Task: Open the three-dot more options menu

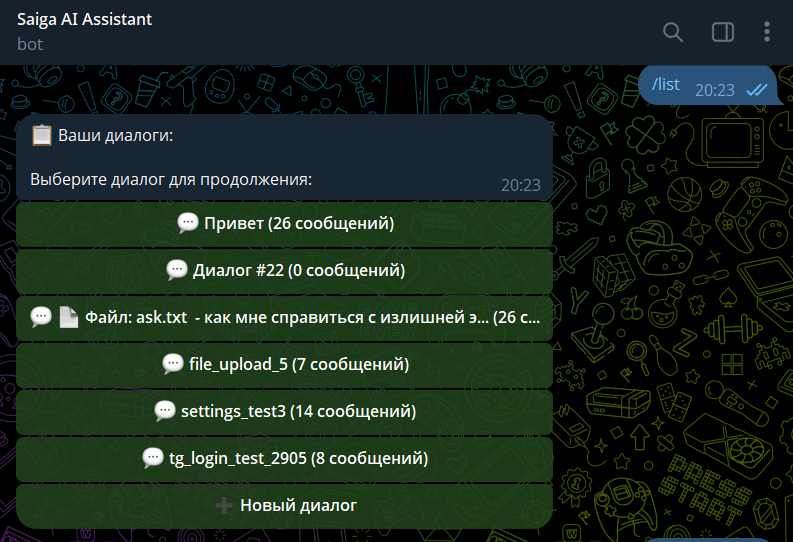Action: 767,32
